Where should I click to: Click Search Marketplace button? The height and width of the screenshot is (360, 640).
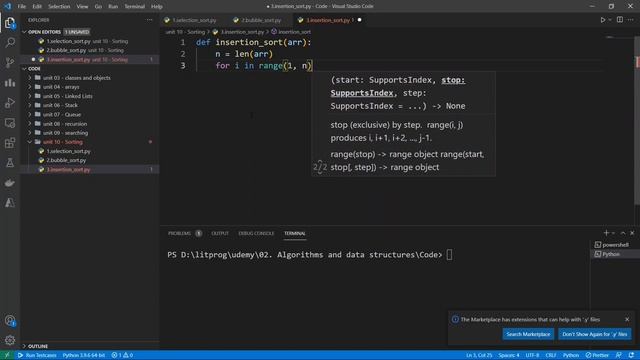tap(528, 334)
